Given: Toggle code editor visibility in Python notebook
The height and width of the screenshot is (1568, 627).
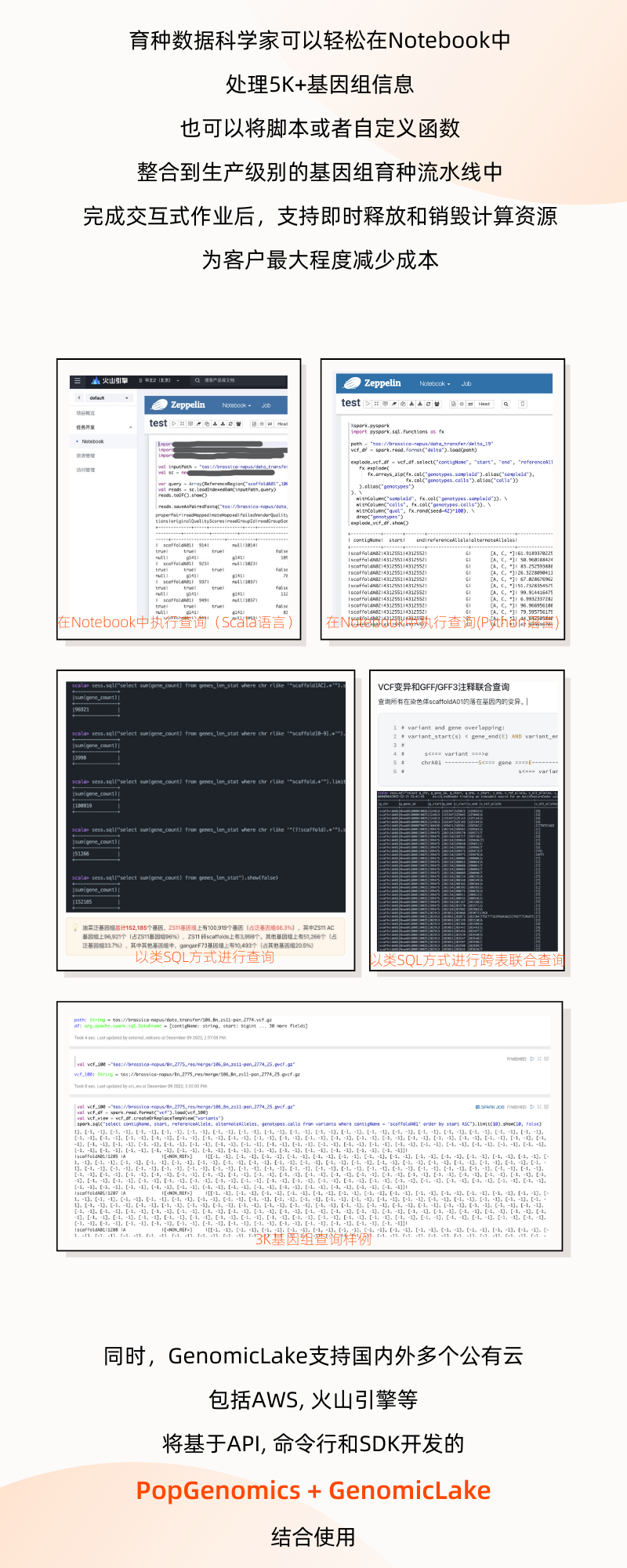Looking at the screenshot, I should (377, 404).
